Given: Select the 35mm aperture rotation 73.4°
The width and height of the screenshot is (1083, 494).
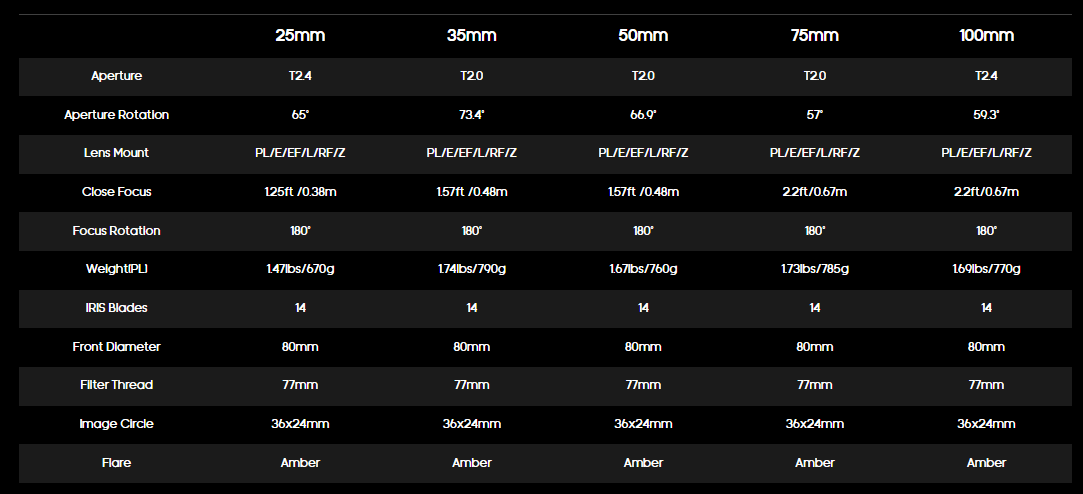Looking at the screenshot, I should (472, 115).
